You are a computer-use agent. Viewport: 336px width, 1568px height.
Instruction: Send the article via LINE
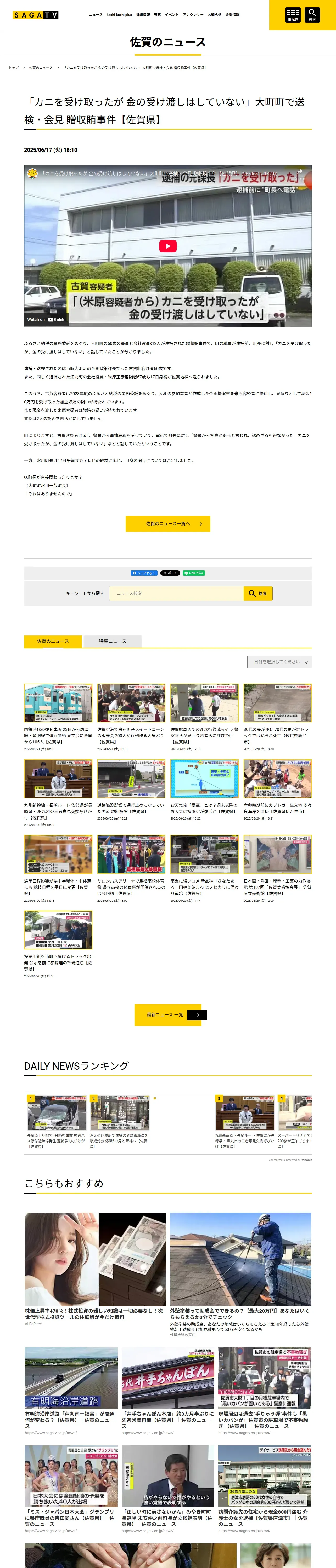tap(194, 573)
